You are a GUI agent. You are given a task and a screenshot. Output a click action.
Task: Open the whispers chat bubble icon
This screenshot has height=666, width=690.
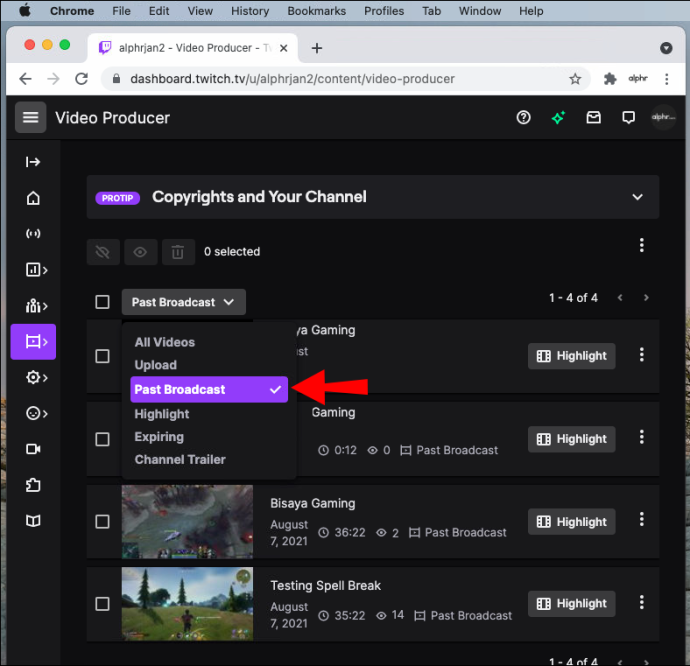pyautogui.click(x=628, y=118)
